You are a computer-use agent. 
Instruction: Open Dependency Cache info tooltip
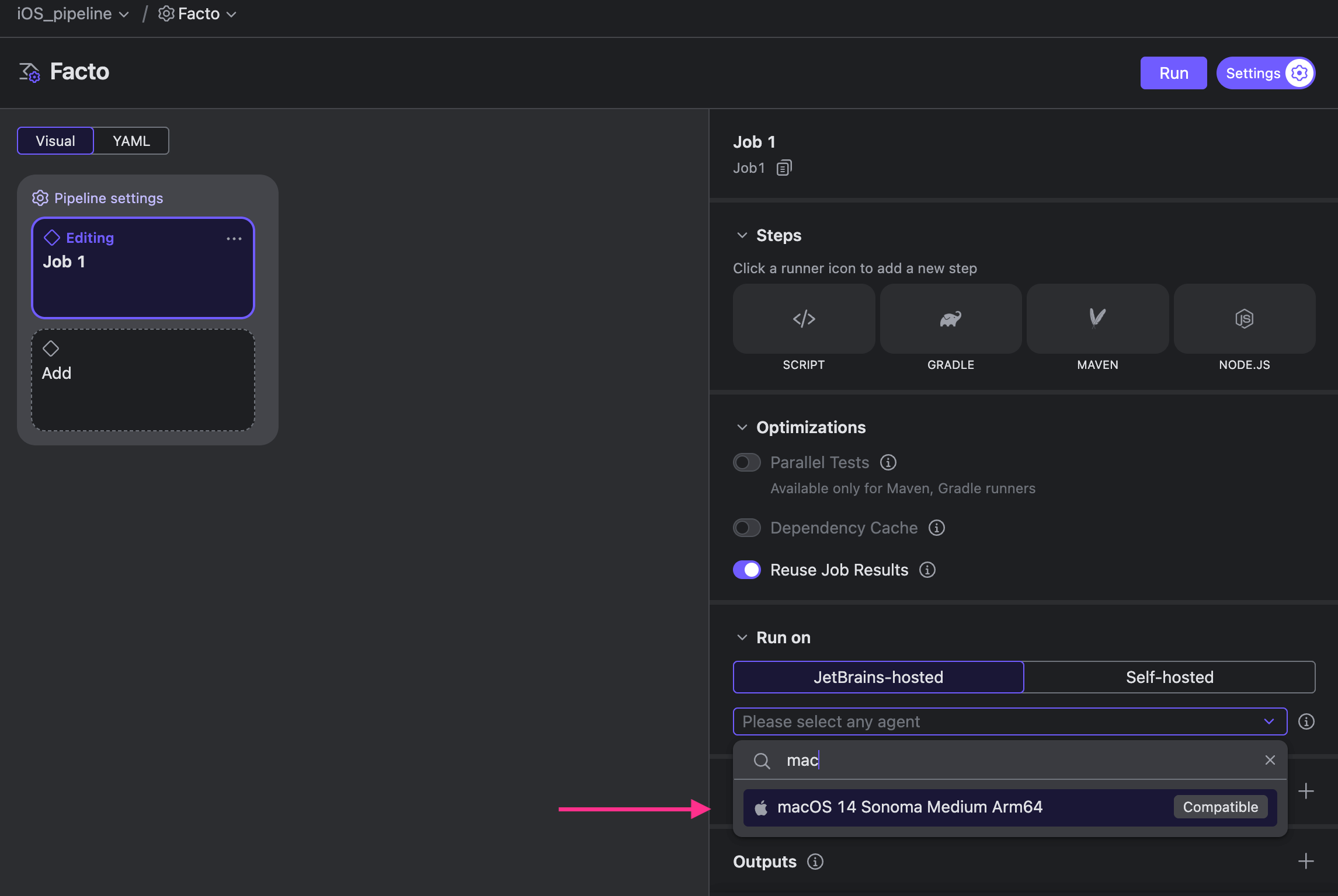click(x=937, y=528)
